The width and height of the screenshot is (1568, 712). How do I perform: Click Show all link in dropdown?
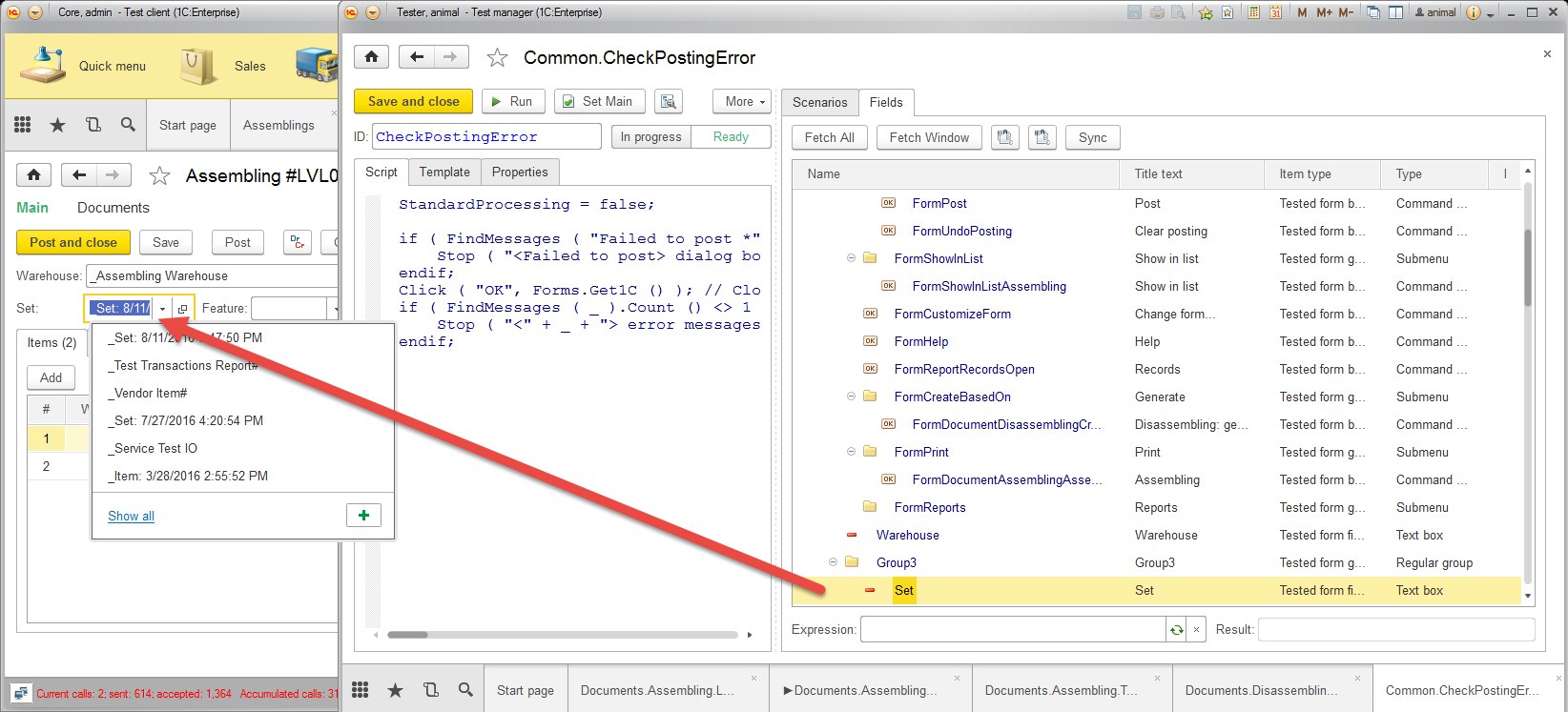(131, 516)
